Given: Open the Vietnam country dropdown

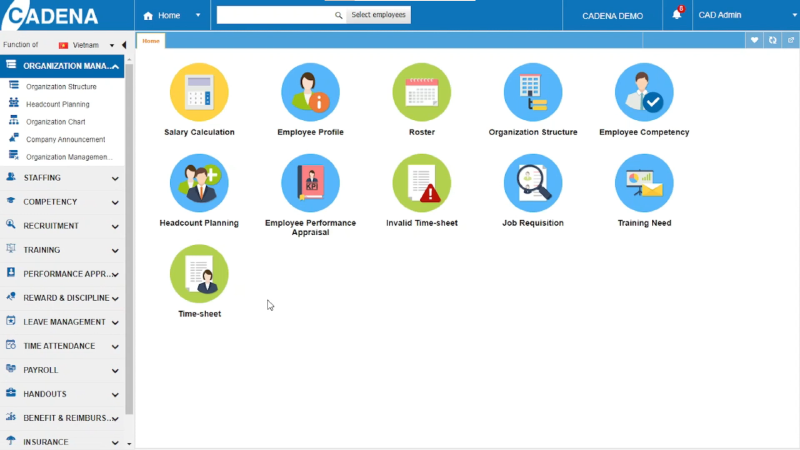Looking at the screenshot, I should click(x=112, y=45).
